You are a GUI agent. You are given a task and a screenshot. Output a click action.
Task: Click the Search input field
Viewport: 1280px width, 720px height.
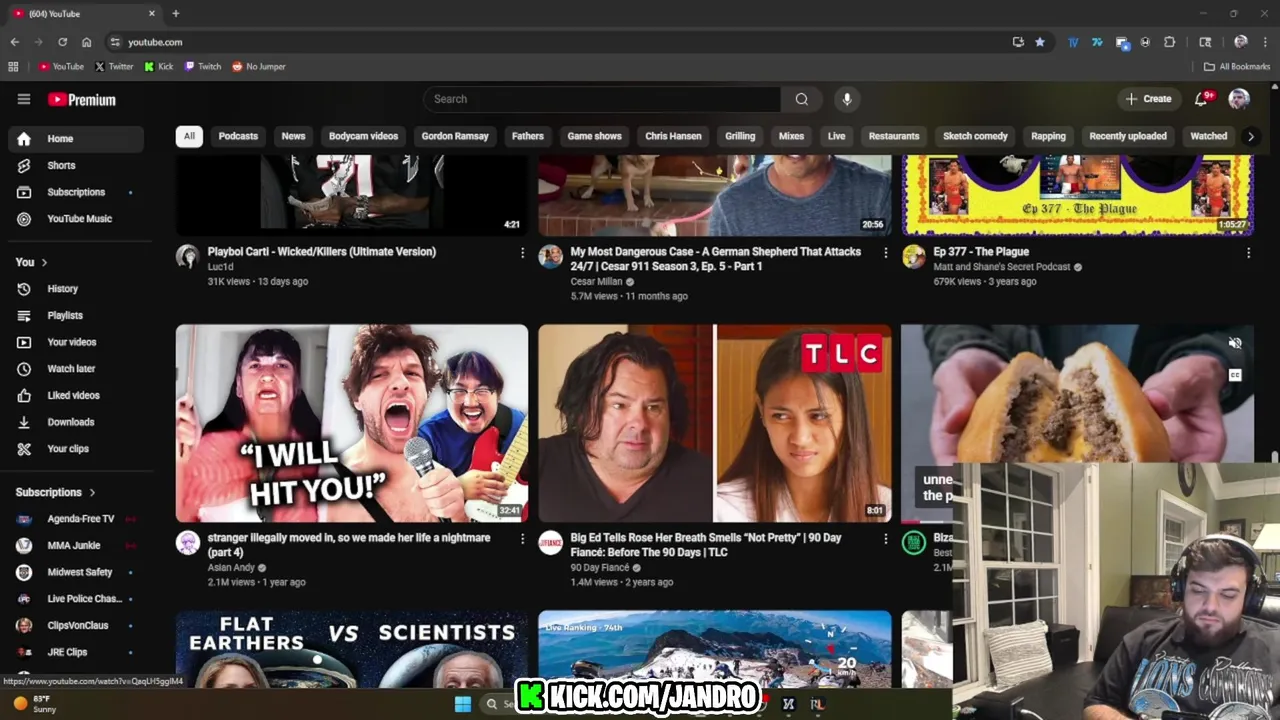pyautogui.click(x=602, y=99)
